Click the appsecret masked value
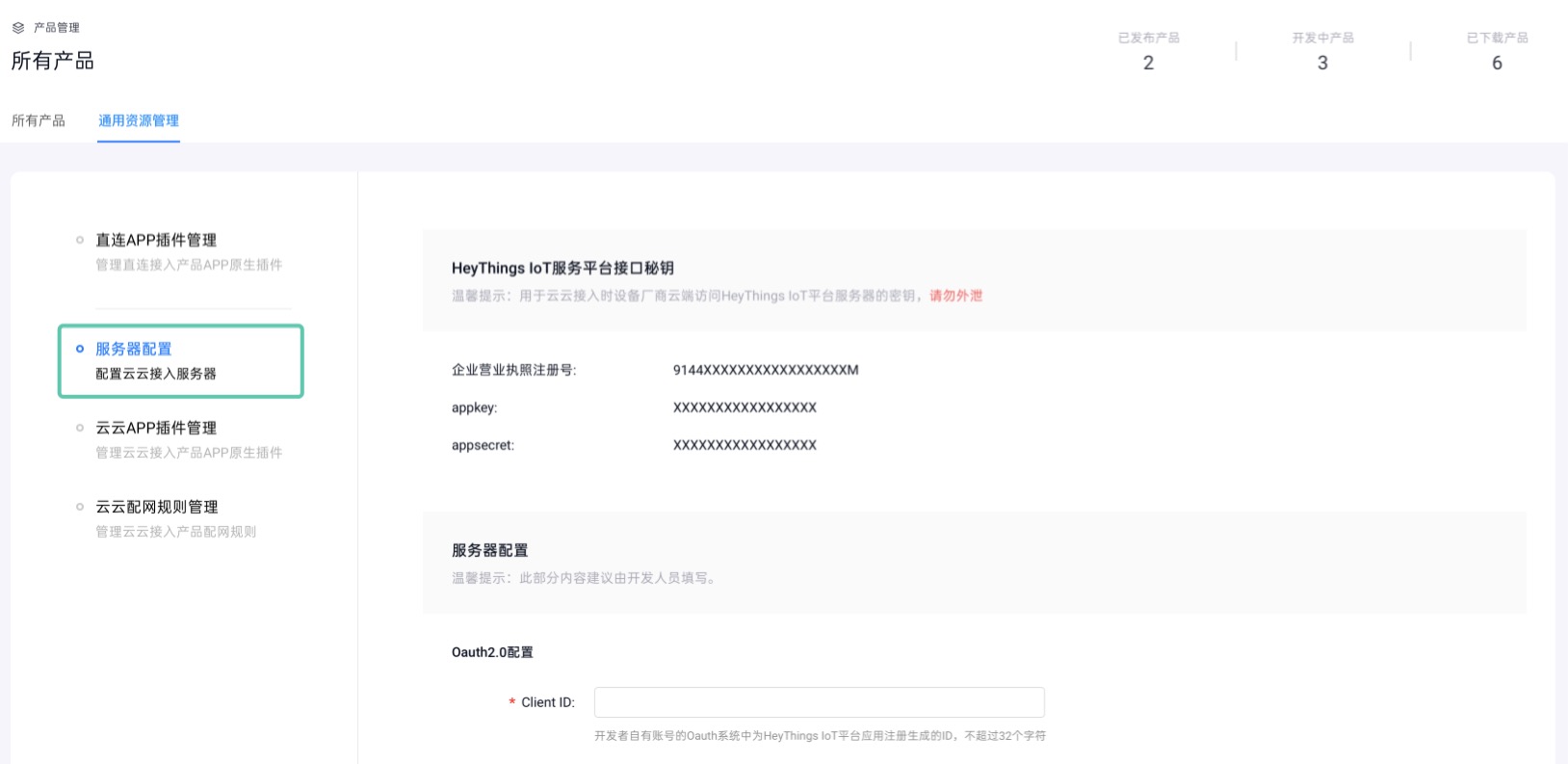This screenshot has height=764, width=1568. pos(745,445)
